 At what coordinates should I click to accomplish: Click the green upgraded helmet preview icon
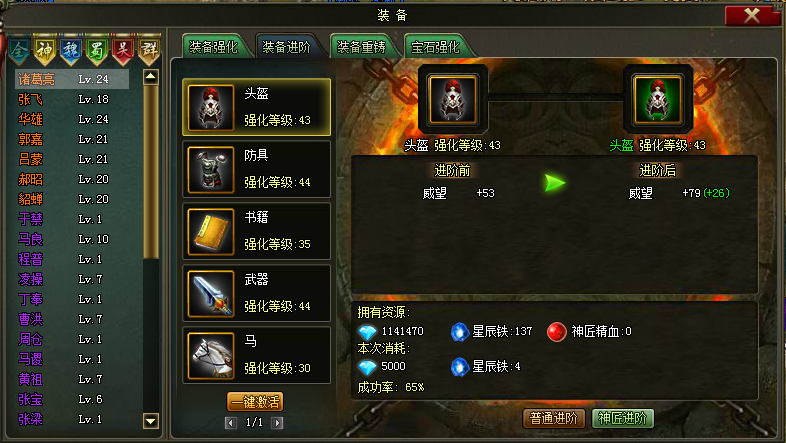click(658, 99)
